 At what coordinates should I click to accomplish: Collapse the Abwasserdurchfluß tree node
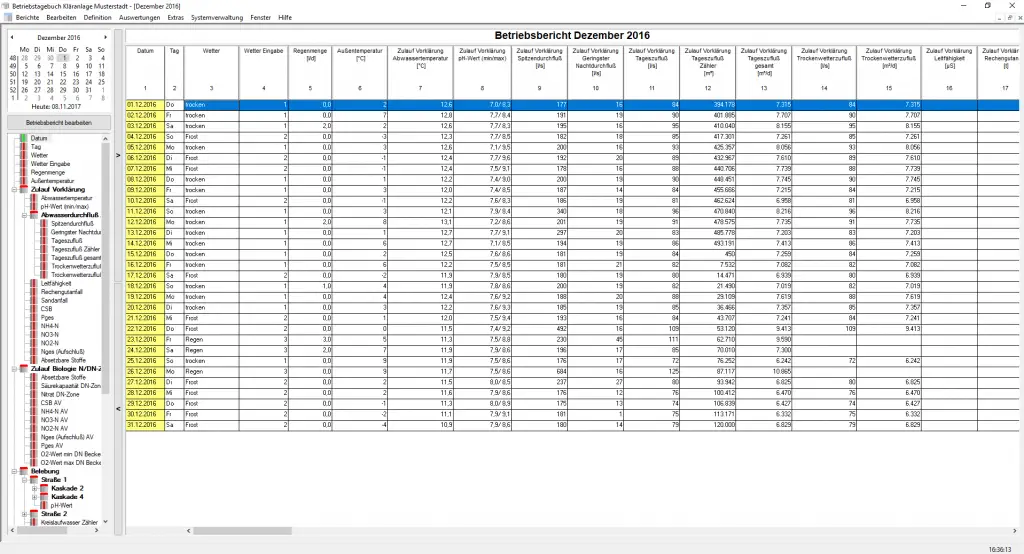point(22,214)
